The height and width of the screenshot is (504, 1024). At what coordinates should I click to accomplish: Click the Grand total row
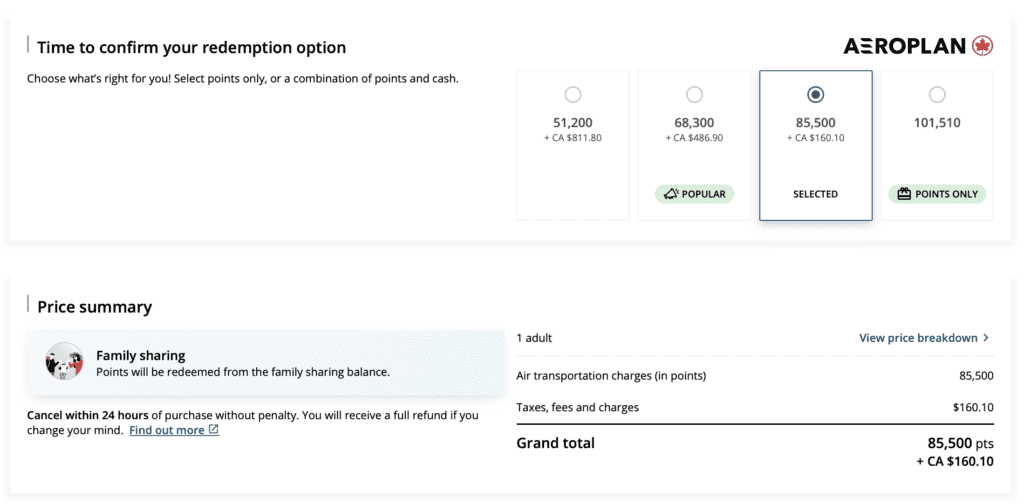click(x=754, y=450)
